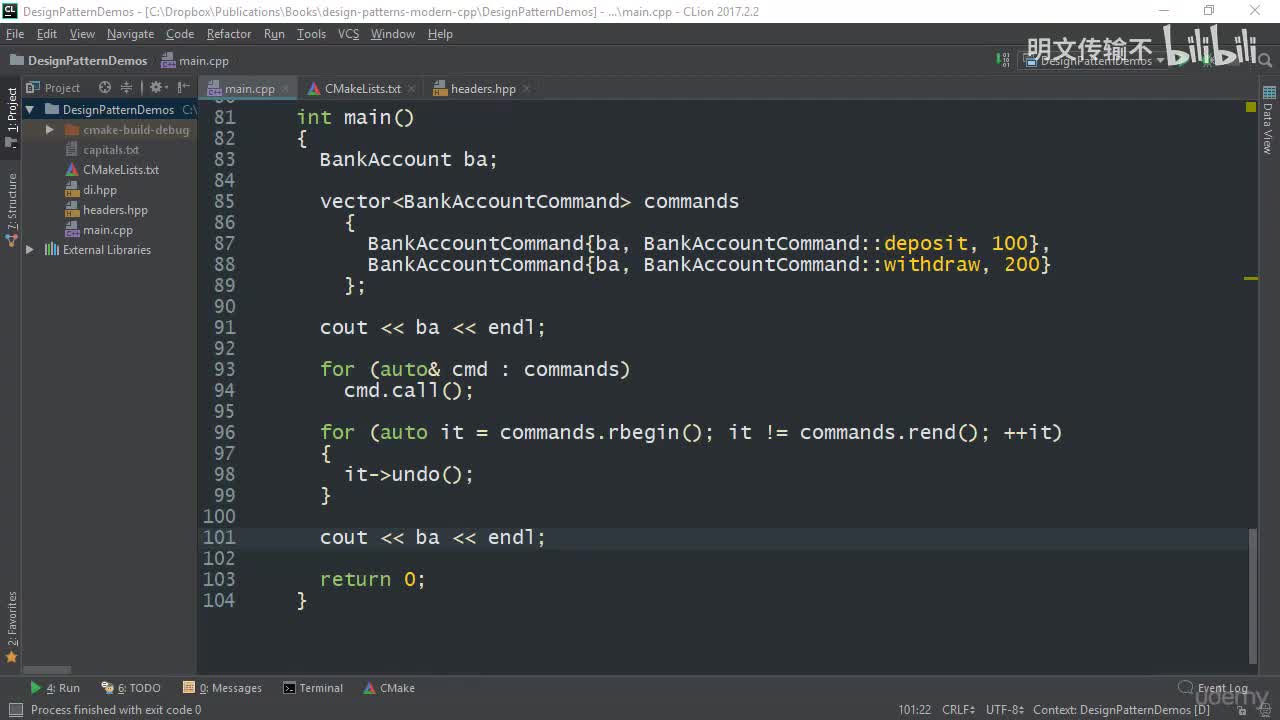
Task: Click the locate/scroll-from-source target icon
Action: (x=105, y=88)
